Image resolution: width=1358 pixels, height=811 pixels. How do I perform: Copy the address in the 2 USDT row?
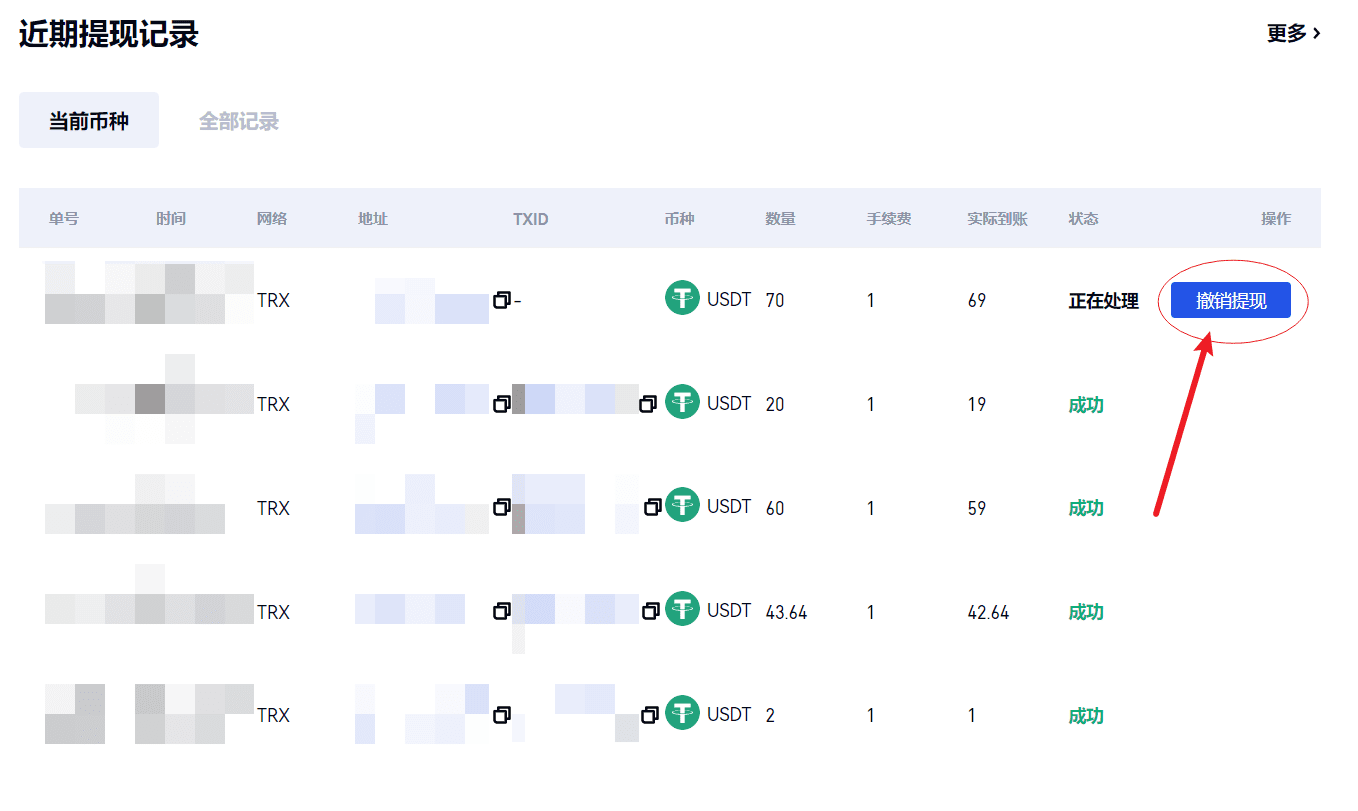pyautogui.click(x=502, y=715)
